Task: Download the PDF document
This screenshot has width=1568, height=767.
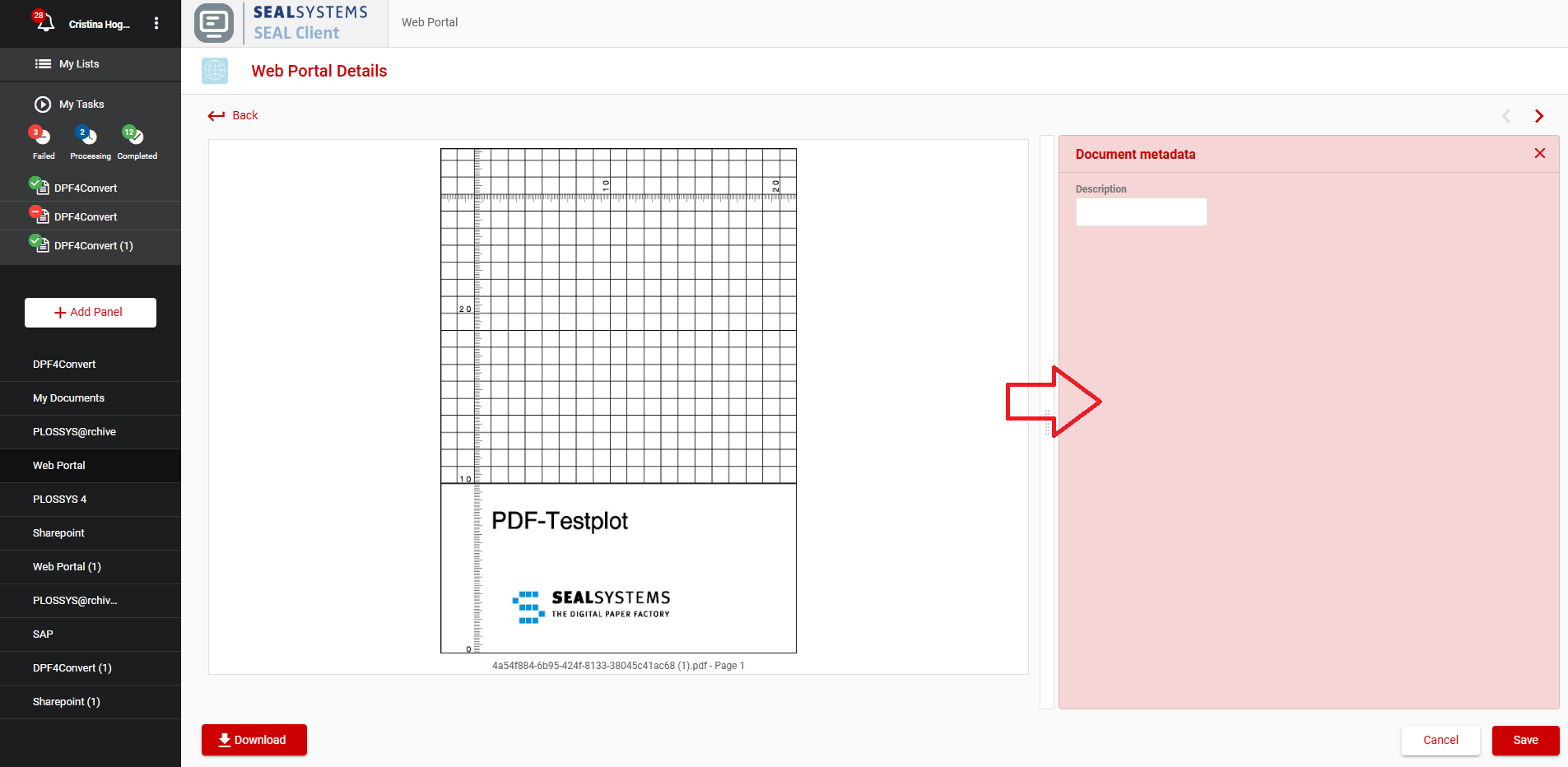Action: tap(254, 740)
